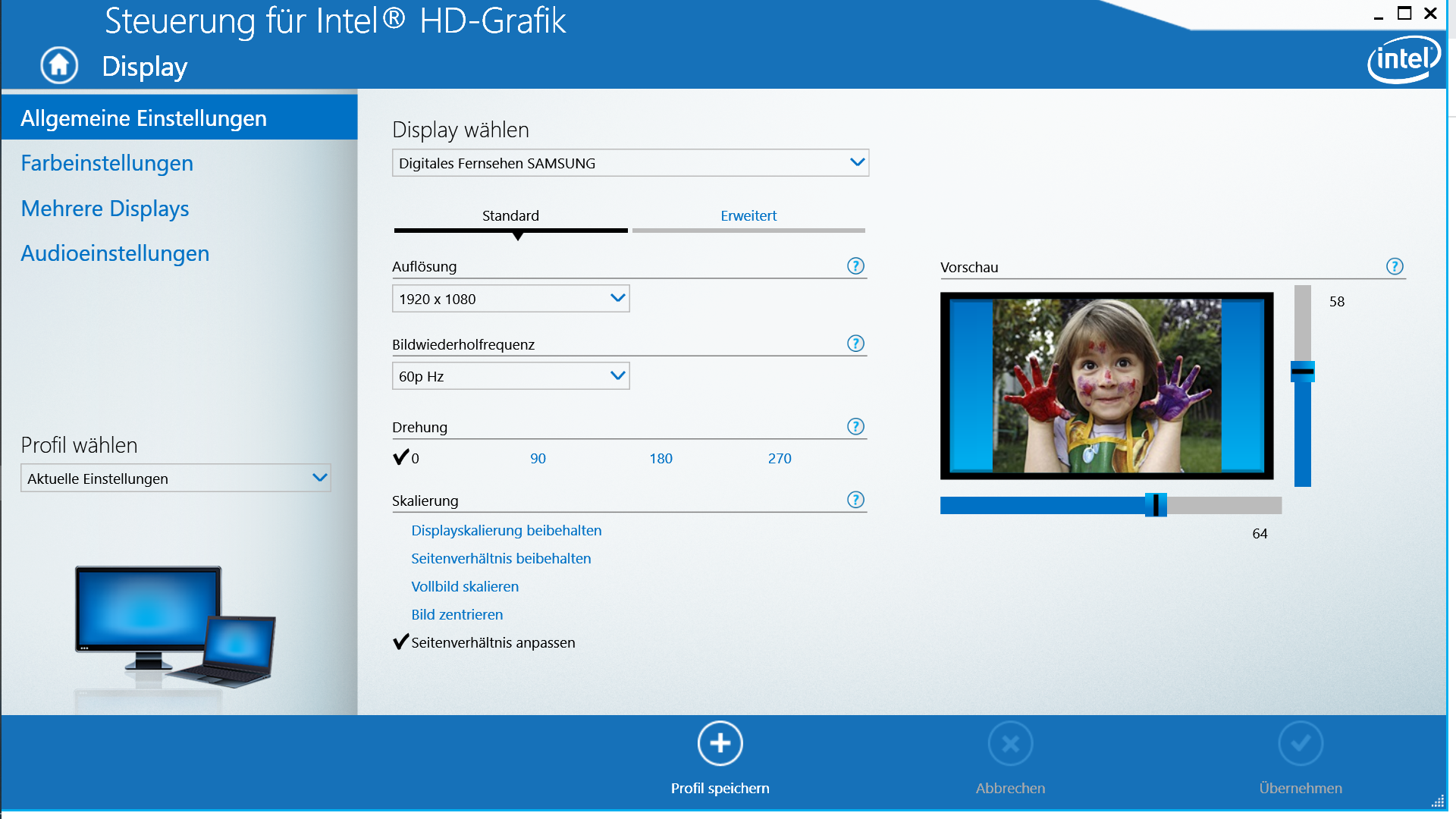Open help icon for Bildwiederholfrequenz
The image size is (1456, 819).
(855, 344)
